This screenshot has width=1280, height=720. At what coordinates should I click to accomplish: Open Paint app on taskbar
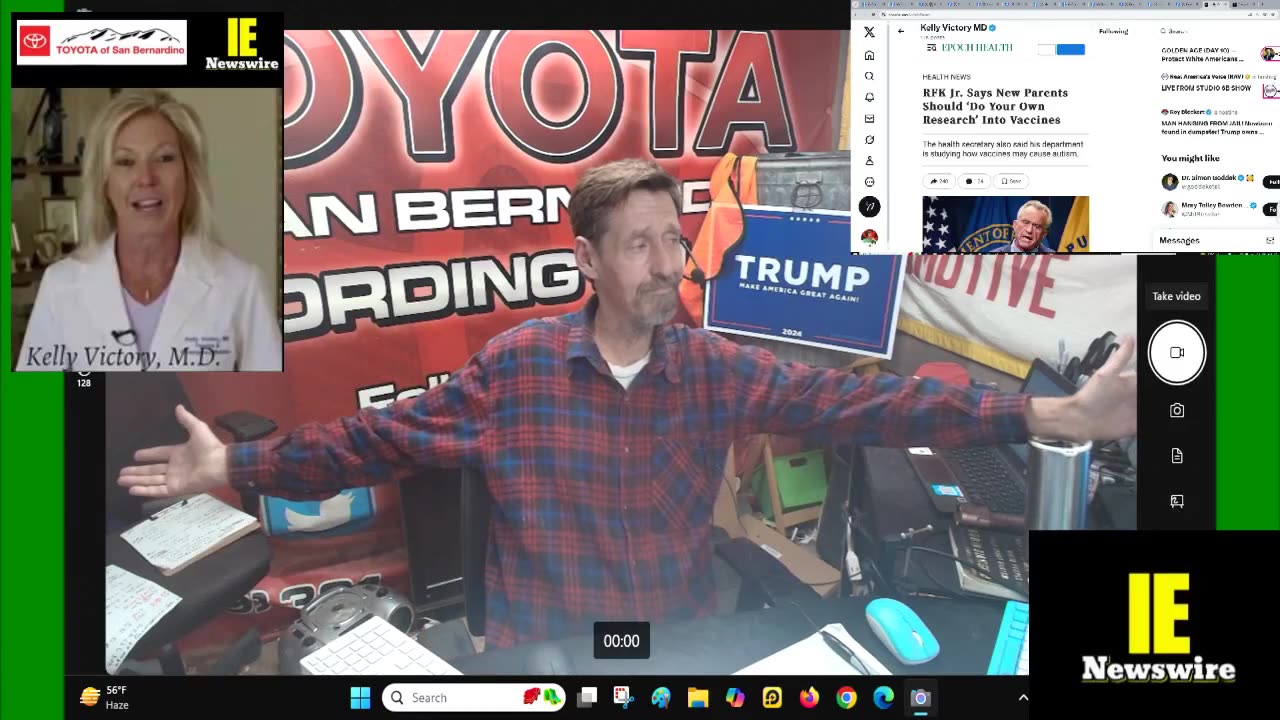click(x=661, y=698)
